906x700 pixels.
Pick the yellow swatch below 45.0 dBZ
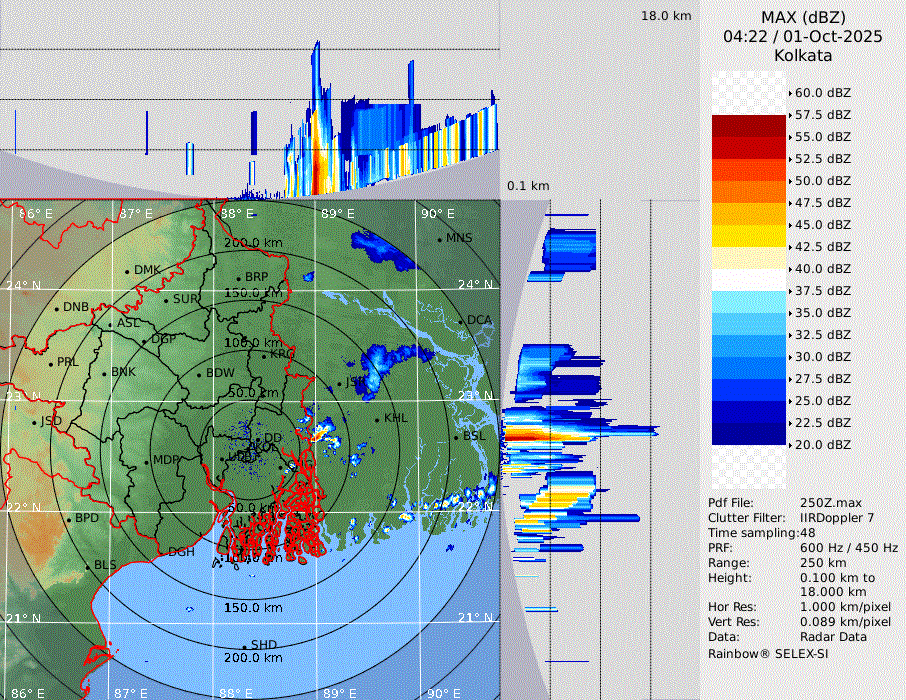749,236
